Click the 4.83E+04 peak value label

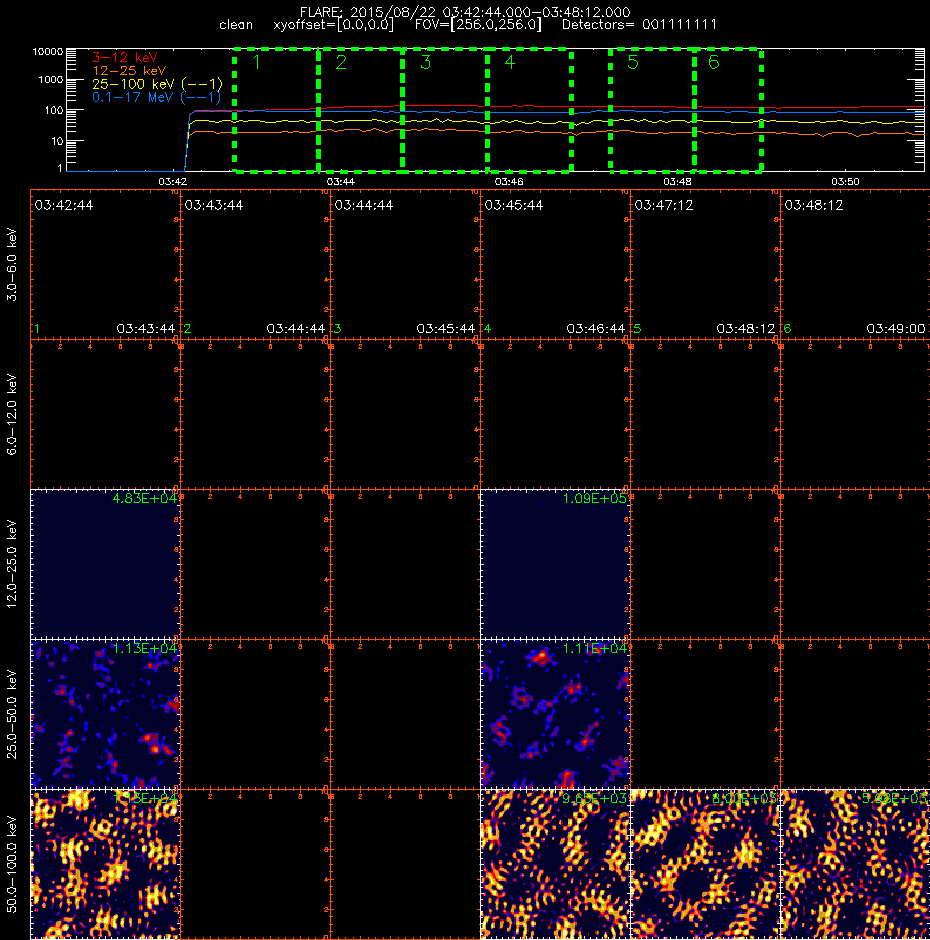click(x=145, y=498)
